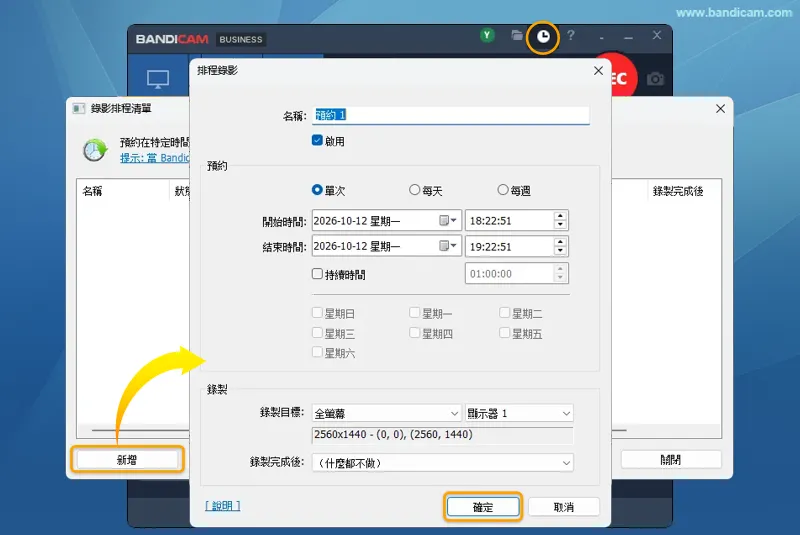800x535 pixels.
Task: Check the 星期日 checkbox
Action: 317,312
